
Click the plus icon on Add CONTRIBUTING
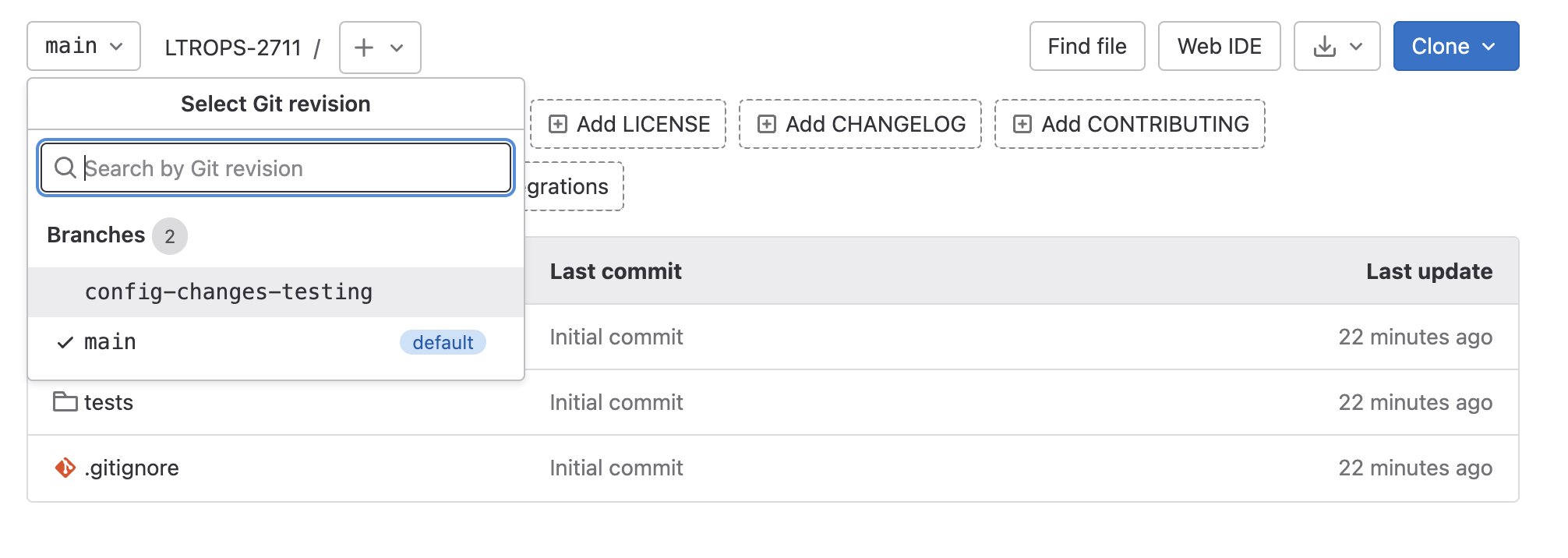pyautogui.click(x=1022, y=124)
